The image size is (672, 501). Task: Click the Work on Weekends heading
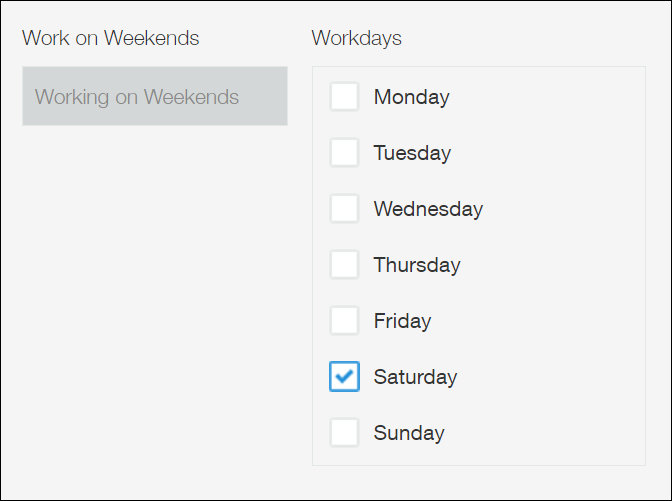[x=110, y=39]
